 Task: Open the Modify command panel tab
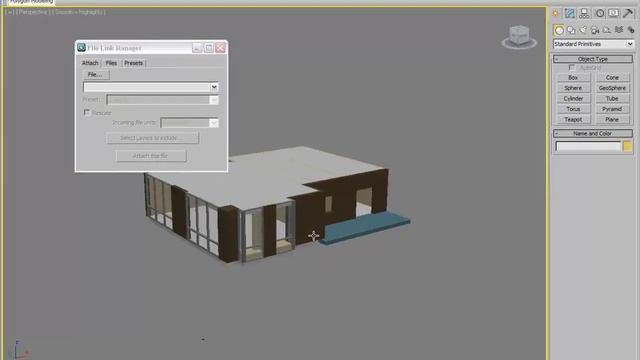point(569,13)
